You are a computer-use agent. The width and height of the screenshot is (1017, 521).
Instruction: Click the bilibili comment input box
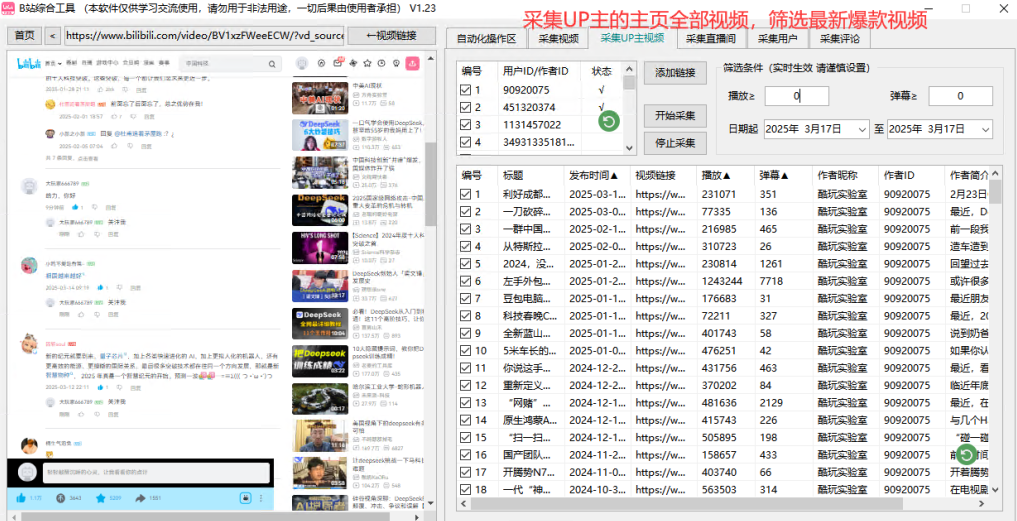pos(156,472)
